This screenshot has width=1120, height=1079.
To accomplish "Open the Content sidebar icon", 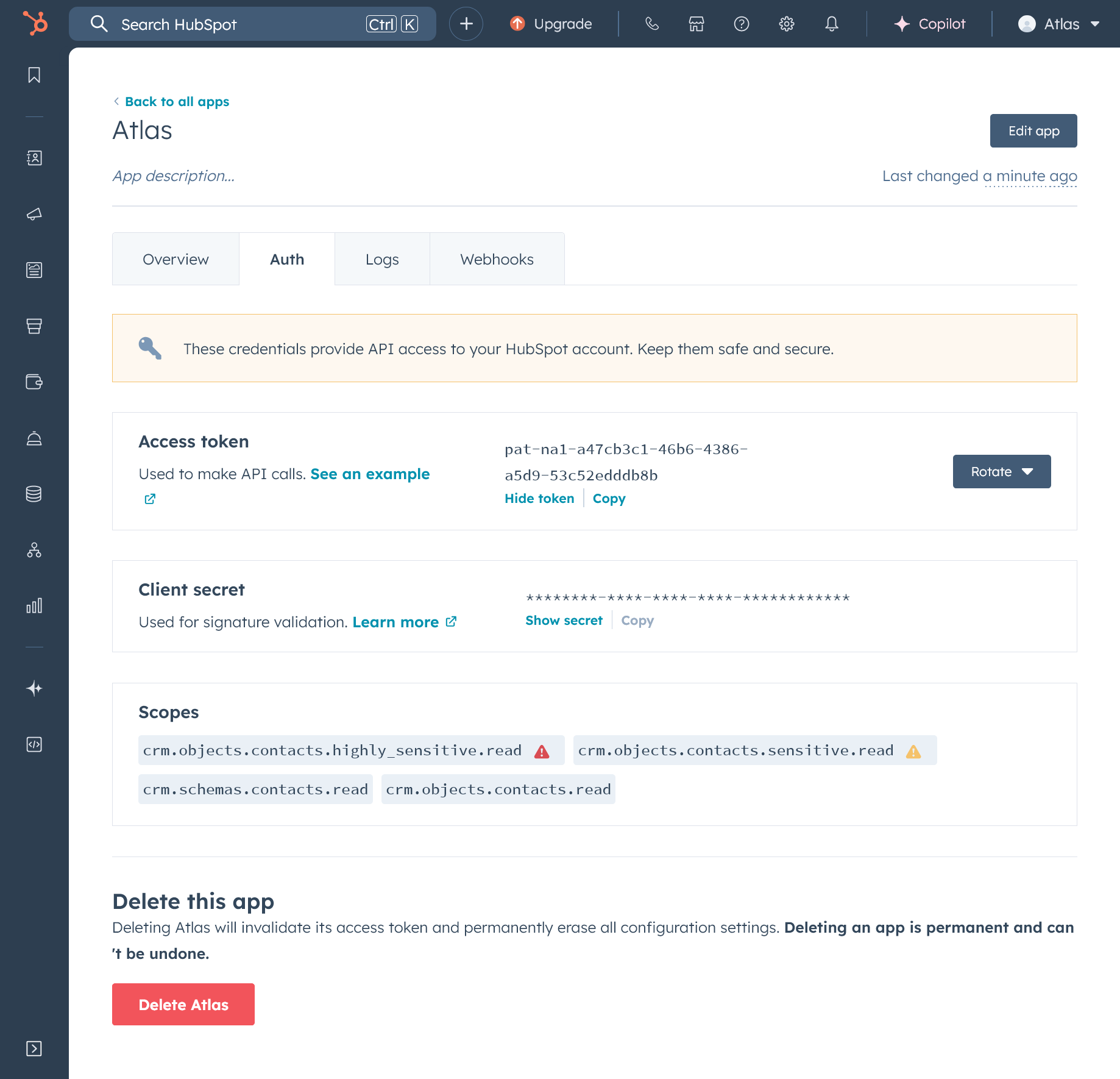I will coord(34,270).
